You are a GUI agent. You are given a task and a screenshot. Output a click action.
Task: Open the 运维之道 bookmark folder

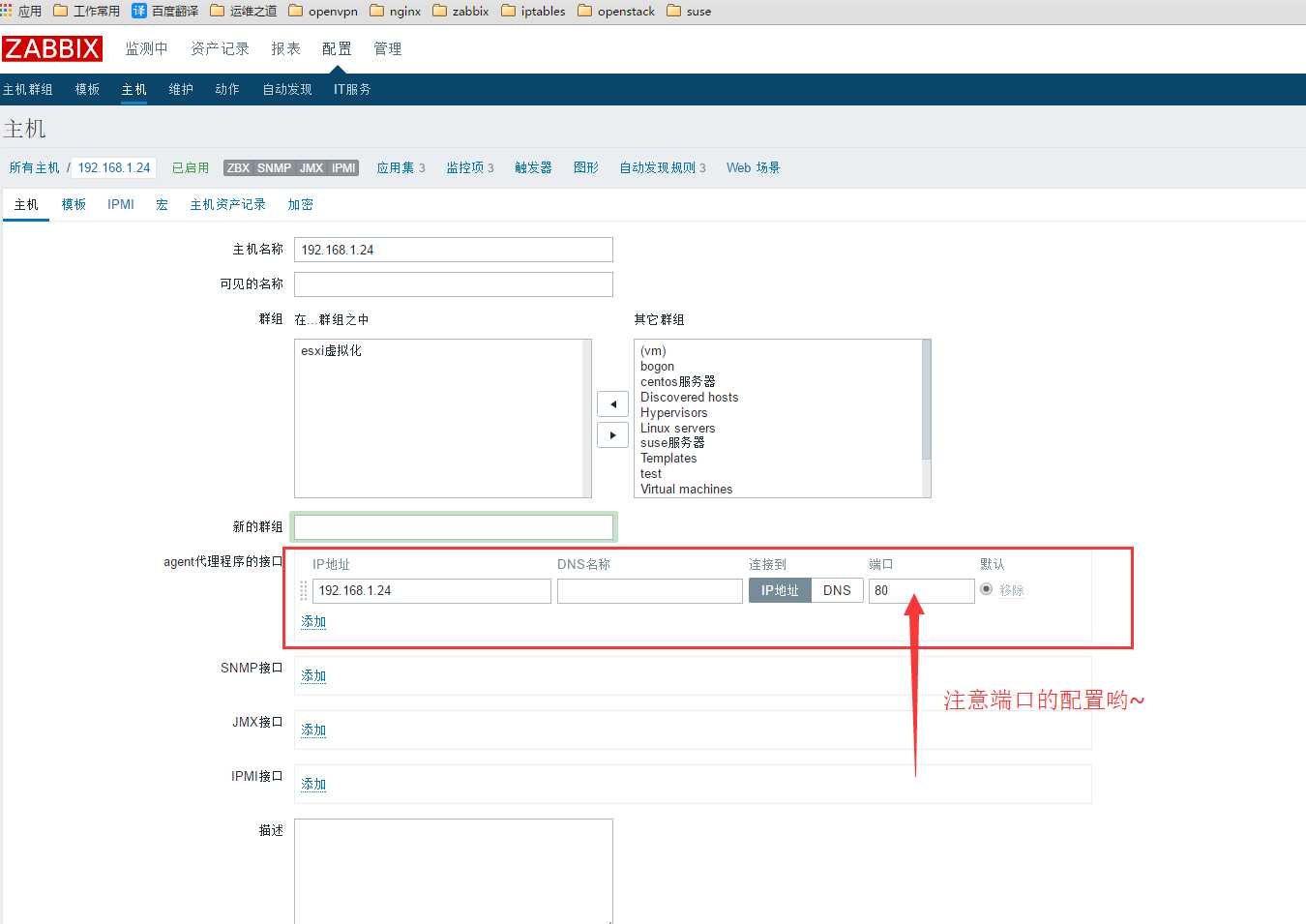pos(243,11)
